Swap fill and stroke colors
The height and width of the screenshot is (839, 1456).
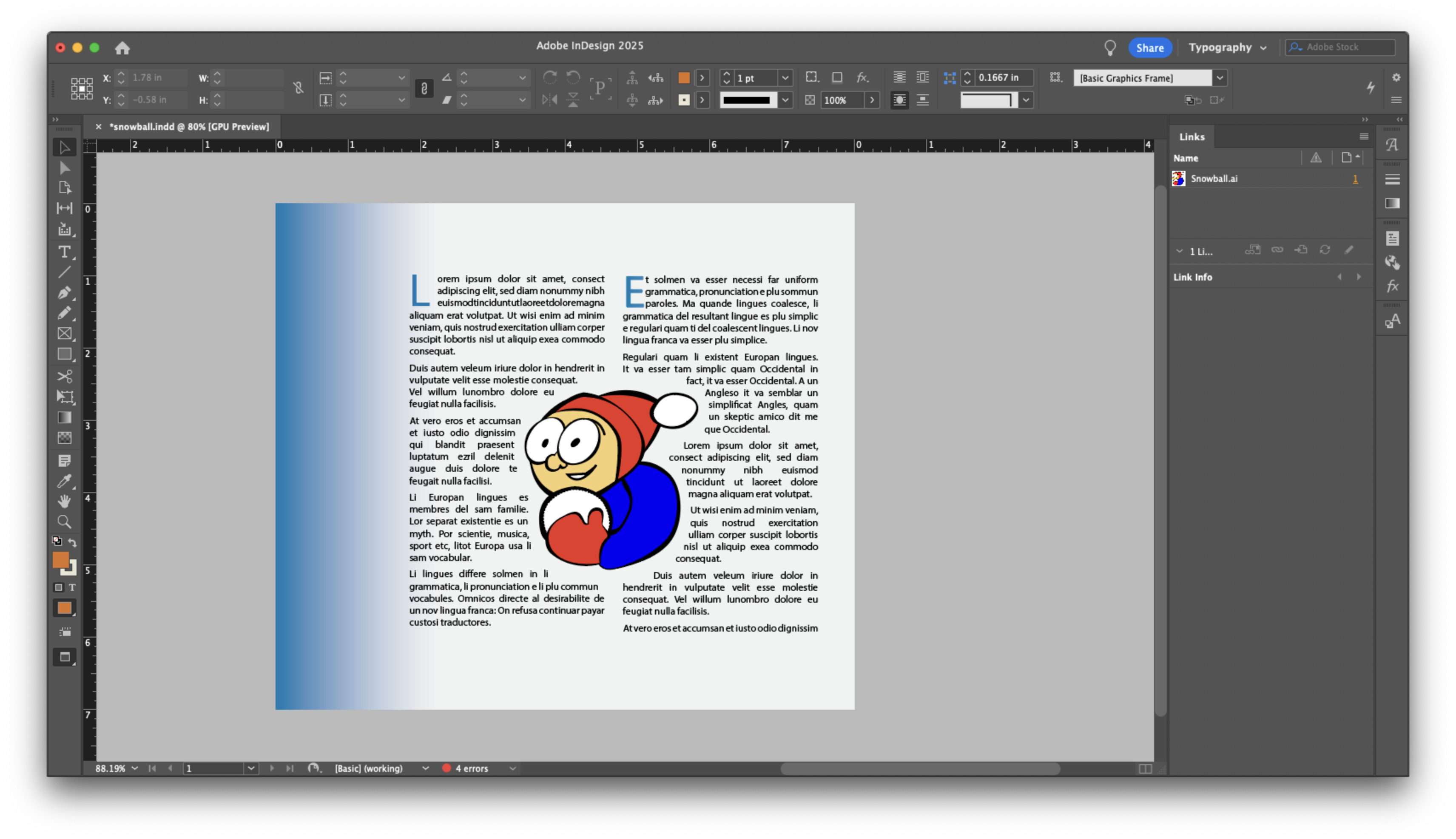(73, 542)
